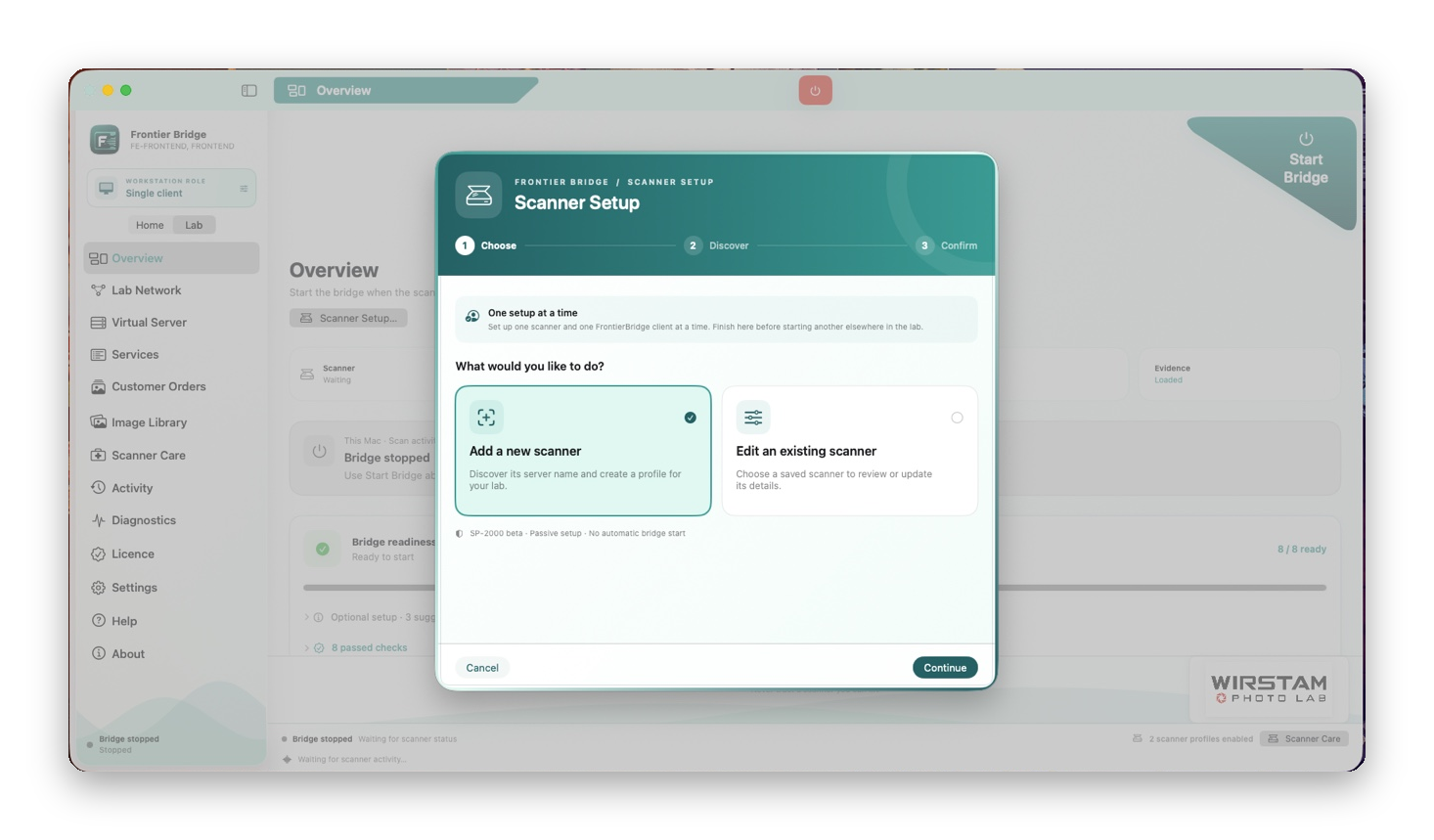This screenshot has height=840, width=1434.
Task: Click the Bridge stopped indicator in the sidebar footer
Action: pos(122,744)
